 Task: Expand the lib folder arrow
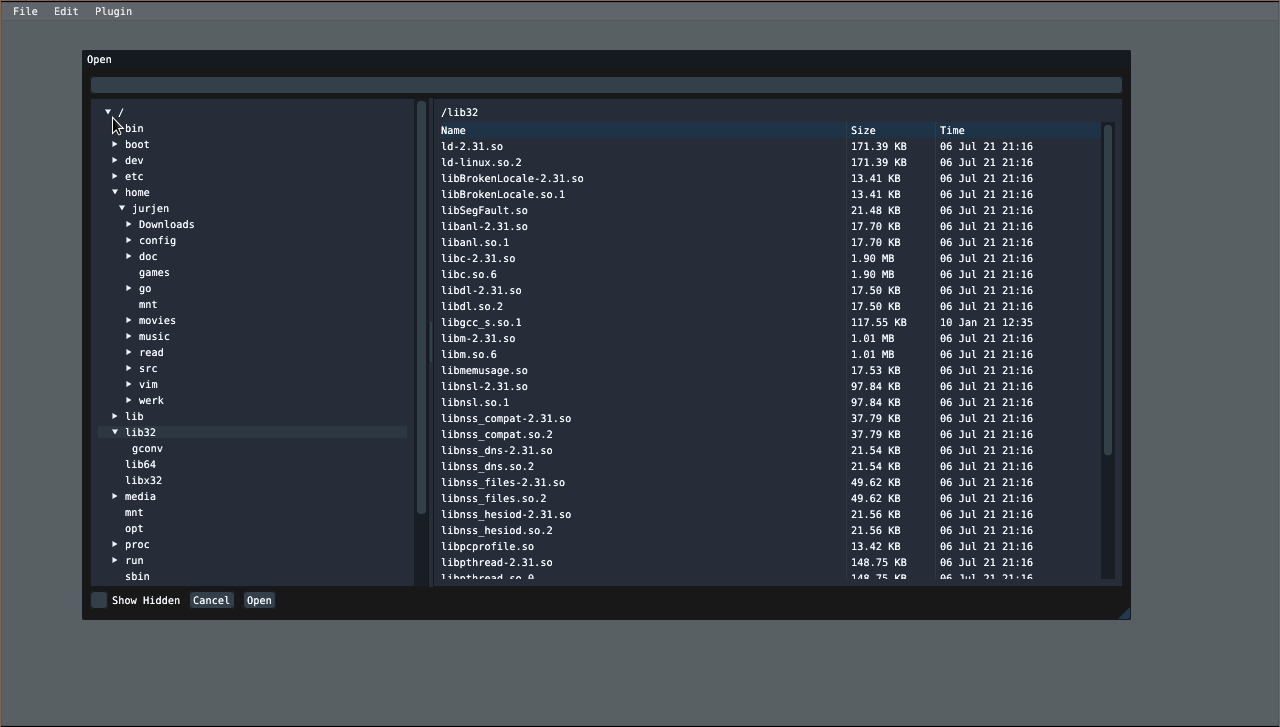coord(115,416)
